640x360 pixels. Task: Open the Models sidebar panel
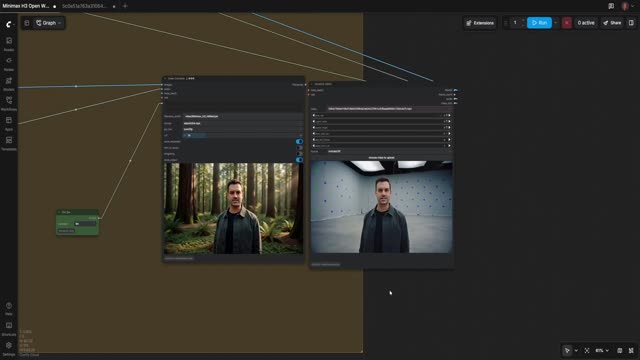[9, 83]
